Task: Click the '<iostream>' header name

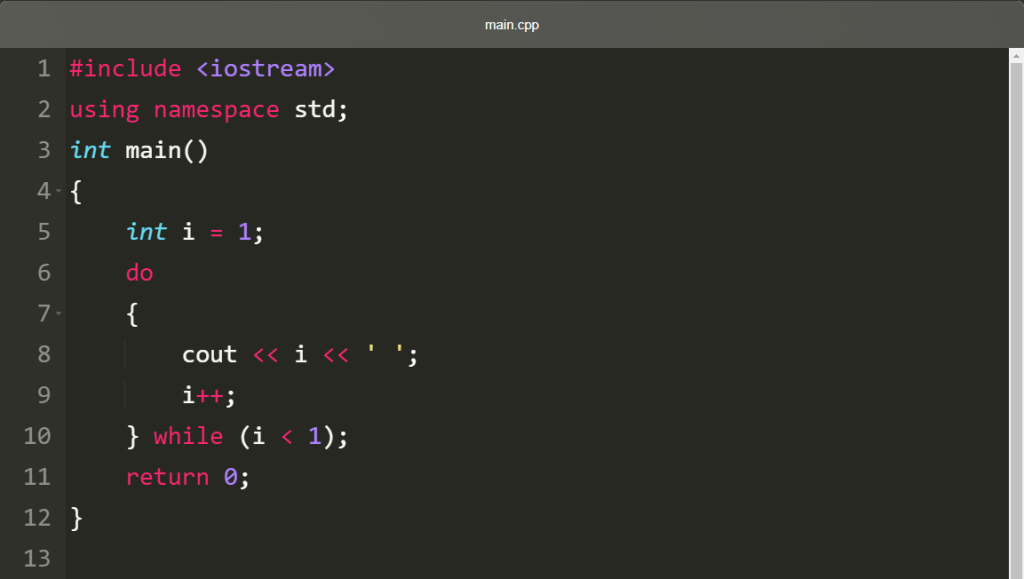Action: pos(265,69)
